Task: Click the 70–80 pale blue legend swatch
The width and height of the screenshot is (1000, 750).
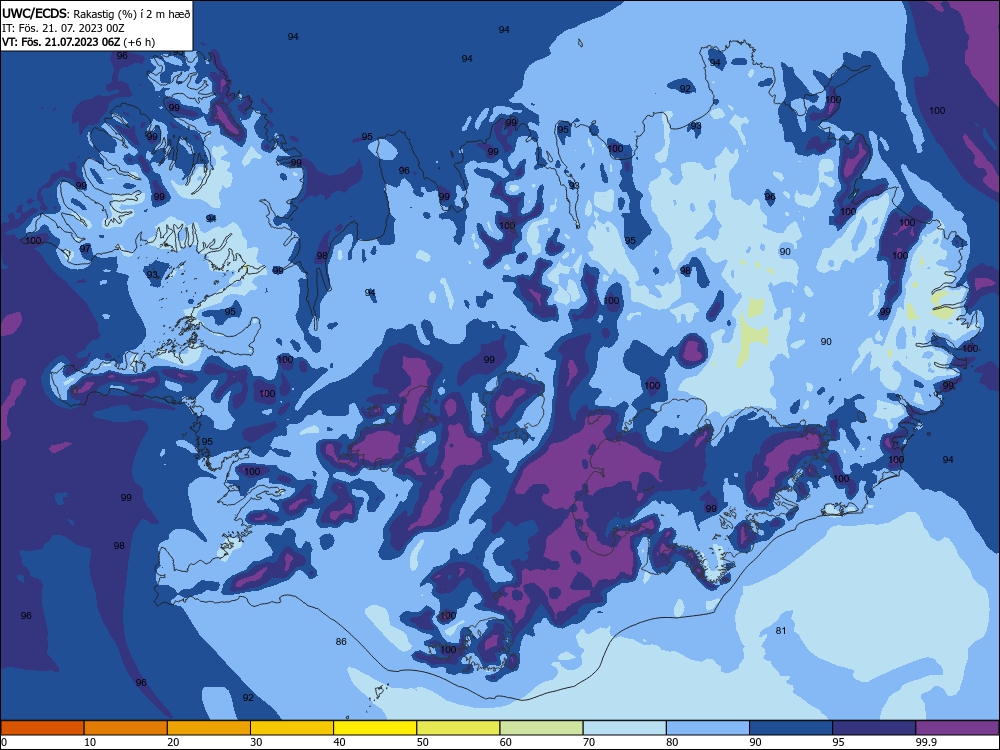Action: click(625, 728)
